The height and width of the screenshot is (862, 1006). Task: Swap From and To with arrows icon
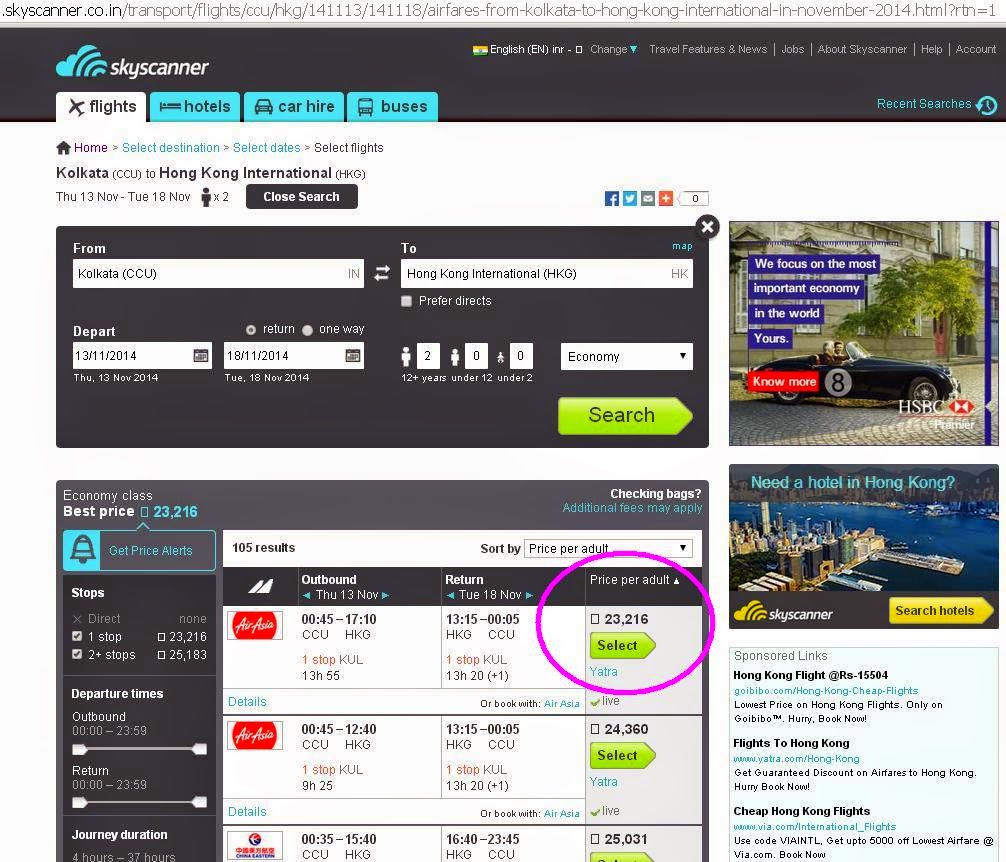tap(382, 274)
